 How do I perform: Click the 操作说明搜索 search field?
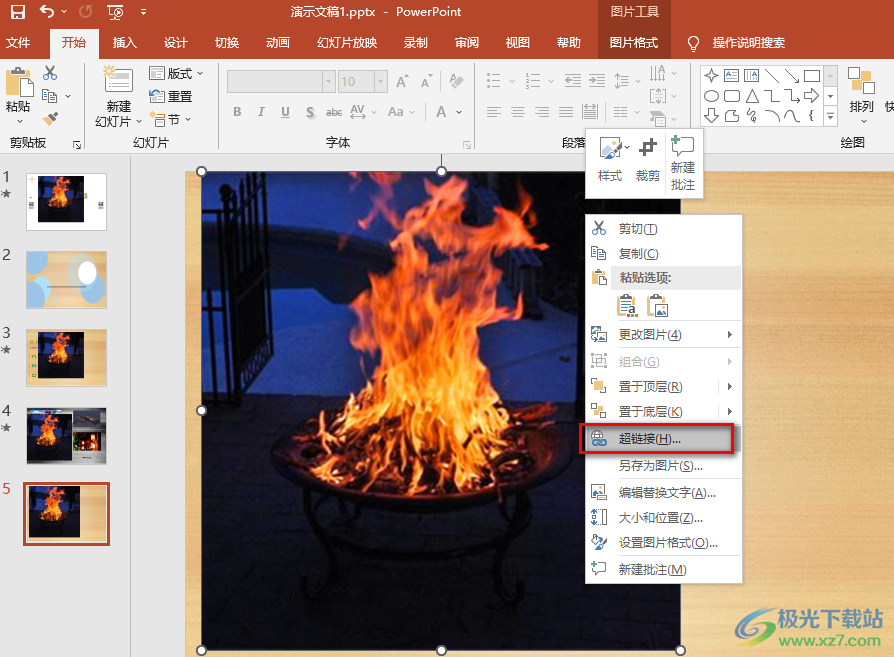(x=748, y=43)
